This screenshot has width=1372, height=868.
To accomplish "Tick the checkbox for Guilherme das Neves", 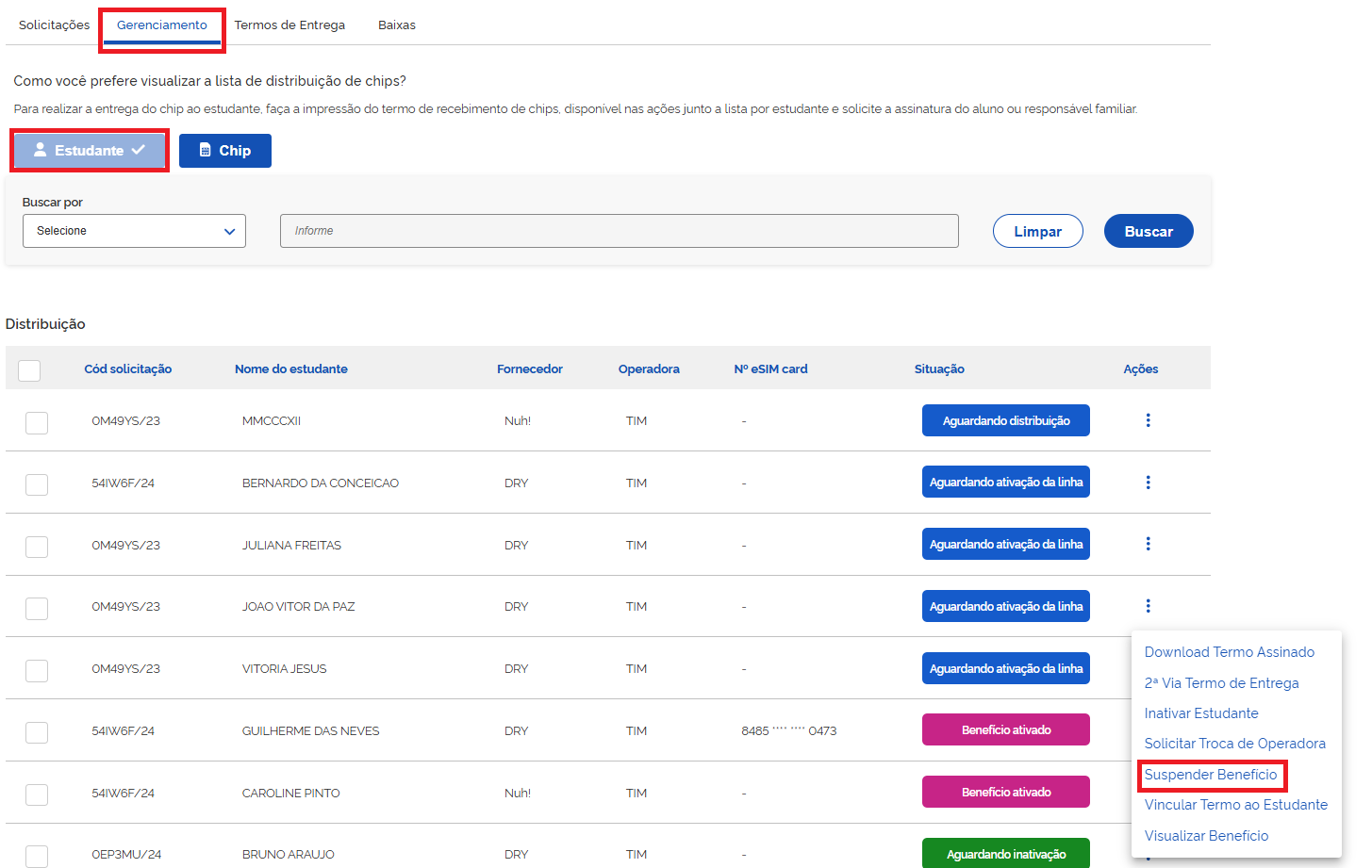I will point(37,732).
